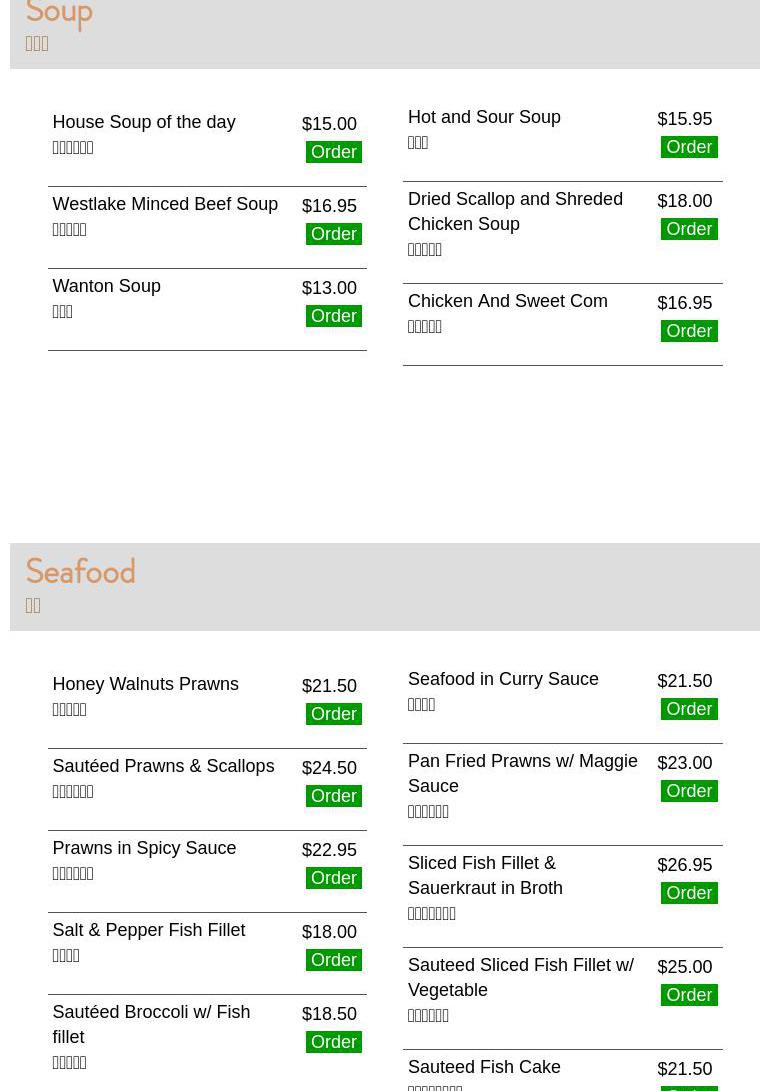Click Order for Wanton Soup

(x=333, y=316)
